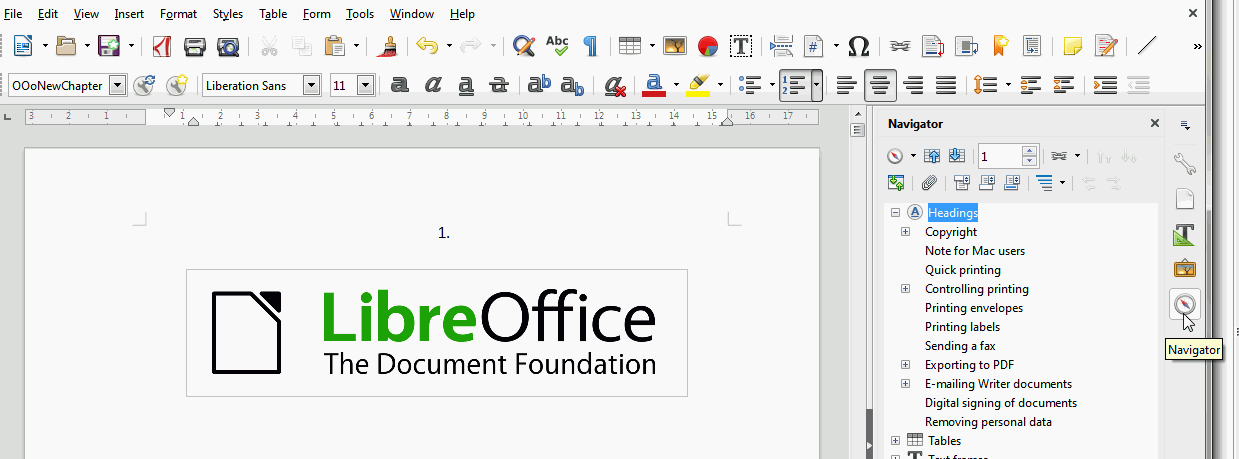Click New Style from selection icon
1239x459 pixels.
point(177,86)
